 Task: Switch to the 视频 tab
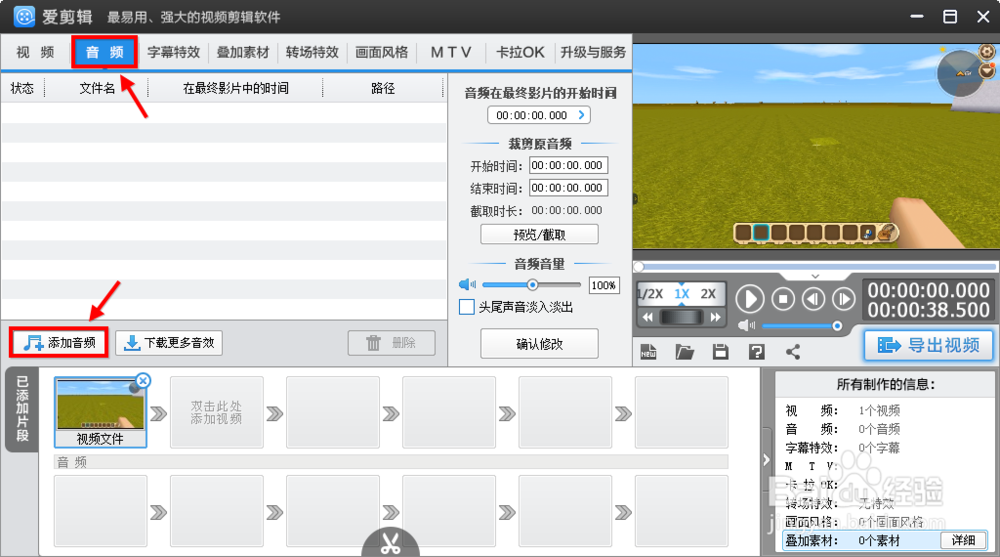(x=35, y=52)
